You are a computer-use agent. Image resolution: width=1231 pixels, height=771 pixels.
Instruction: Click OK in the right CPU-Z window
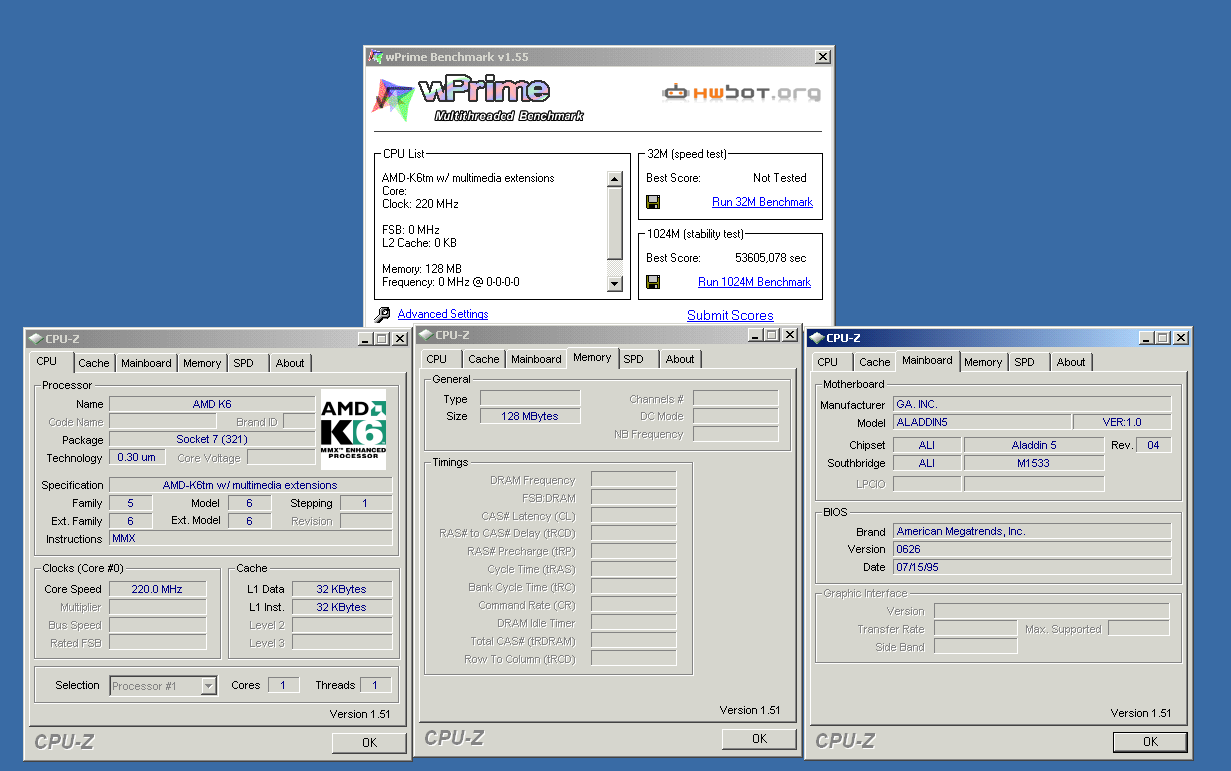tap(1150, 741)
